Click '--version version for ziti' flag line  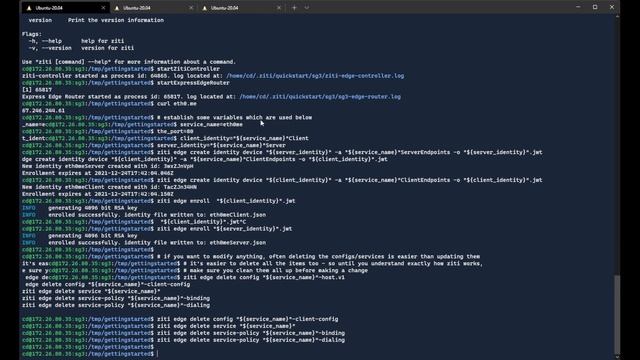click(81, 48)
